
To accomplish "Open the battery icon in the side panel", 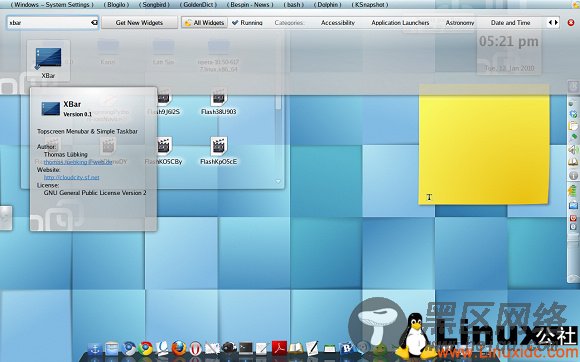I will [573, 191].
